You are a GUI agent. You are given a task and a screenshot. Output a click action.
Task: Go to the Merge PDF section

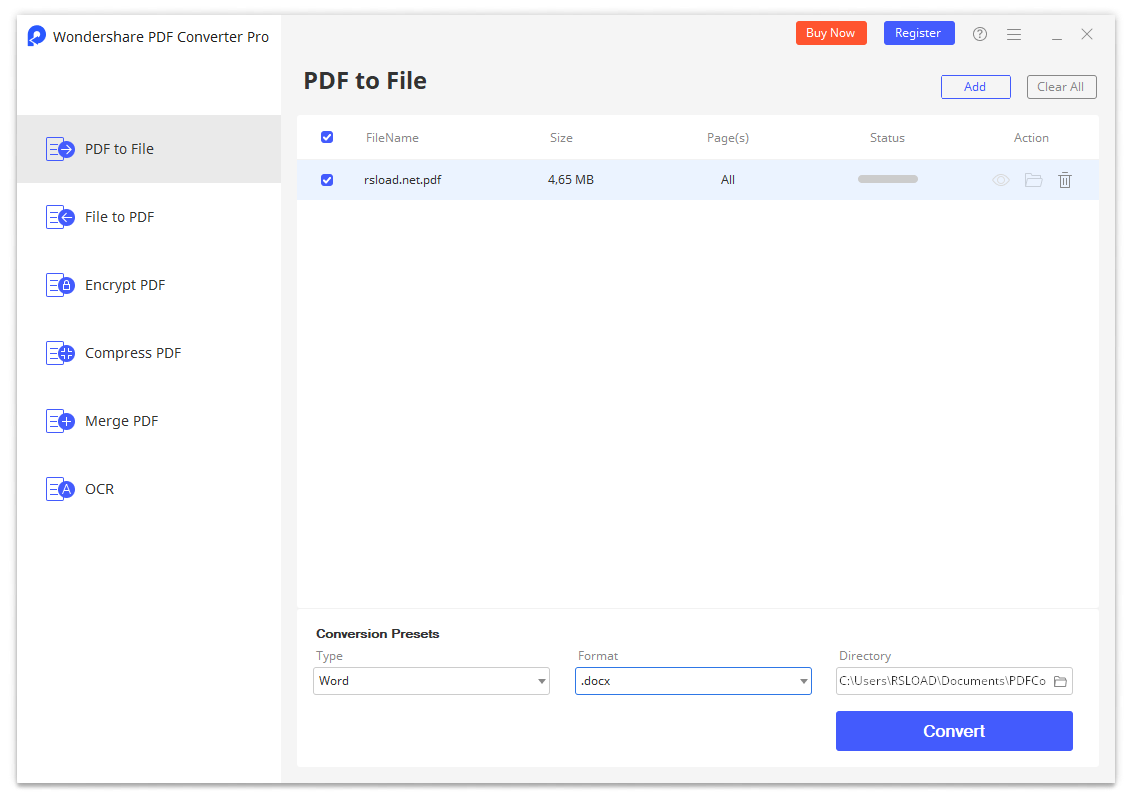121,421
